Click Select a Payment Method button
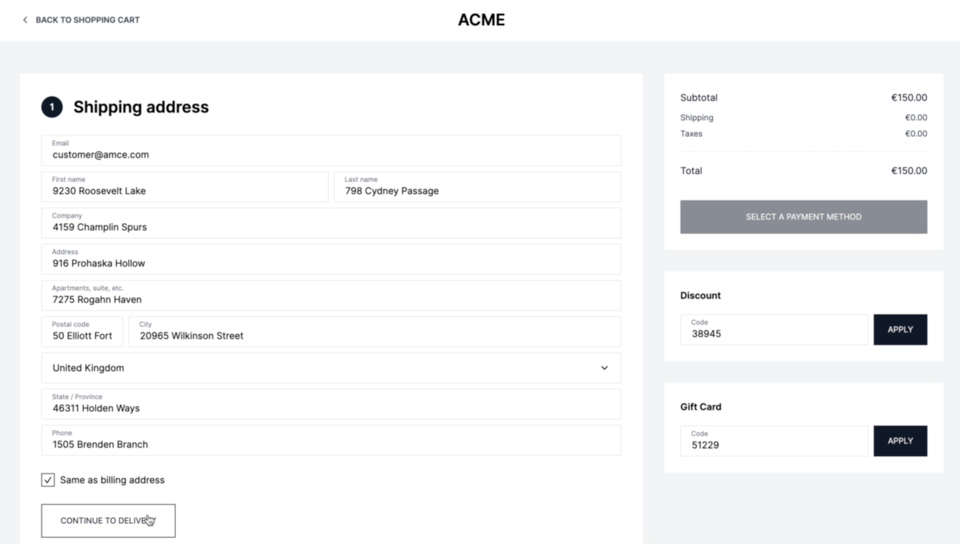The image size is (960, 544). (x=803, y=217)
